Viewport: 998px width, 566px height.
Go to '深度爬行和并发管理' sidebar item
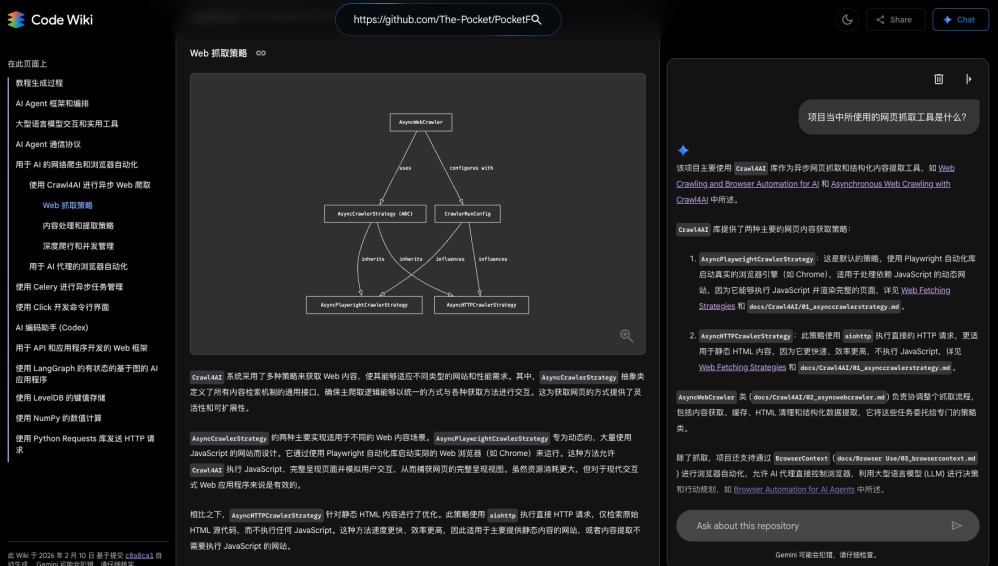tap(78, 246)
